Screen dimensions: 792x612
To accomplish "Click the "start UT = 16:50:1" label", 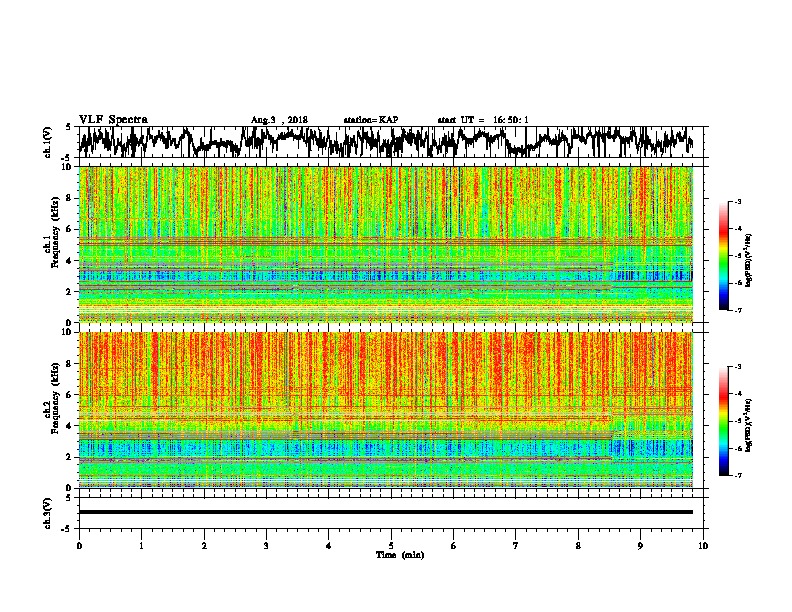I will pyautogui.click(x=483, y=120).
